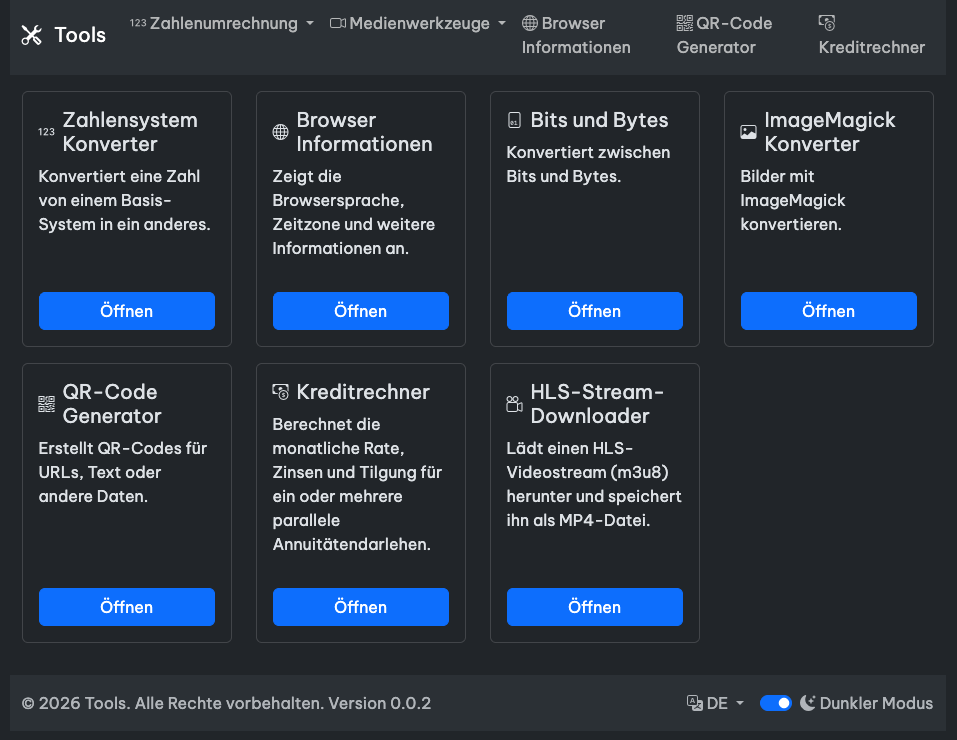The width and height of the screenshot is (957, 740).
Task: Click description 'Erstellt QR-Codes für URLs'
Action: pyautogui.click(x=123, y=472)
